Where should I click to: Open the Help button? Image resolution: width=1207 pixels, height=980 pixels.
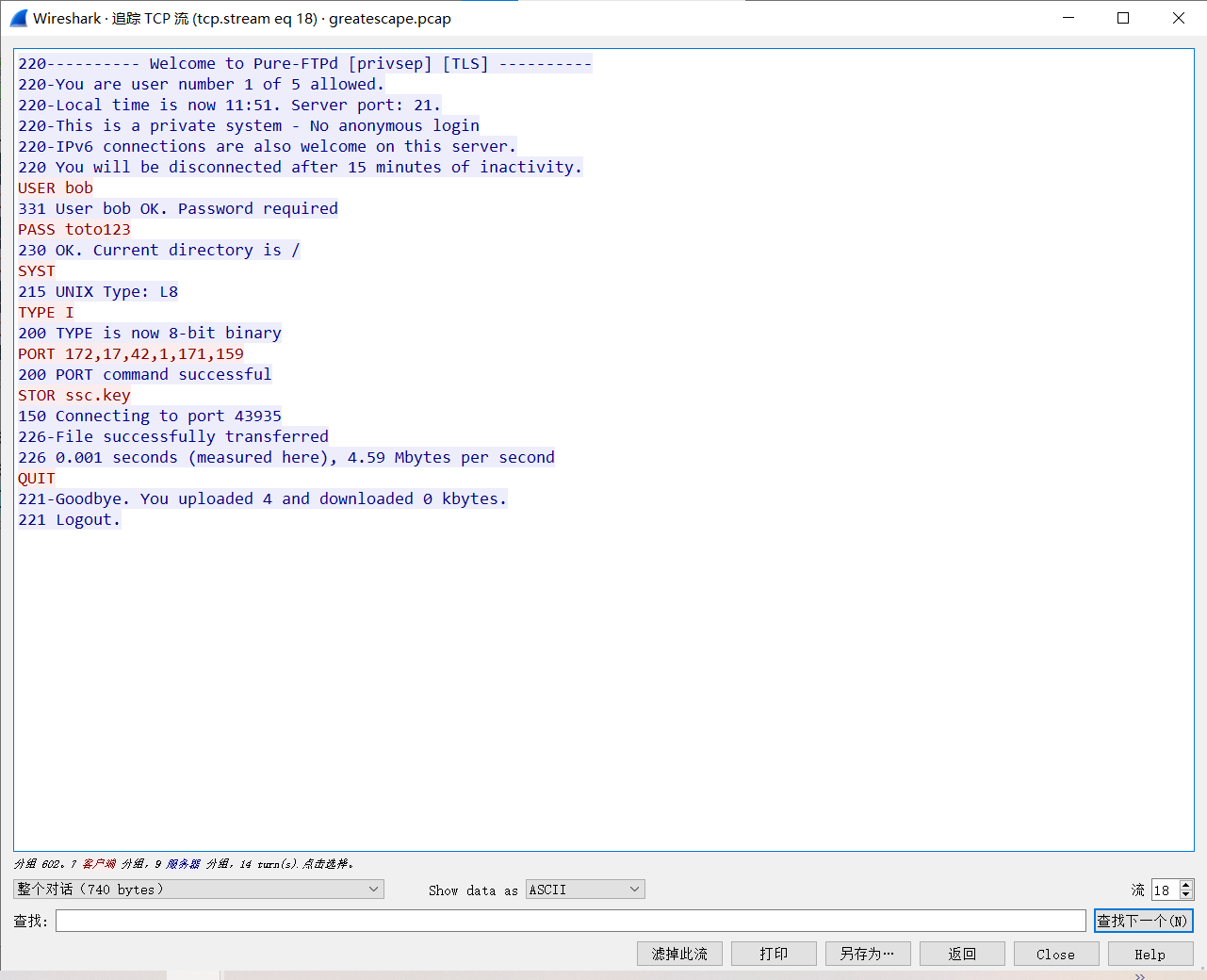click(1150, 954)
